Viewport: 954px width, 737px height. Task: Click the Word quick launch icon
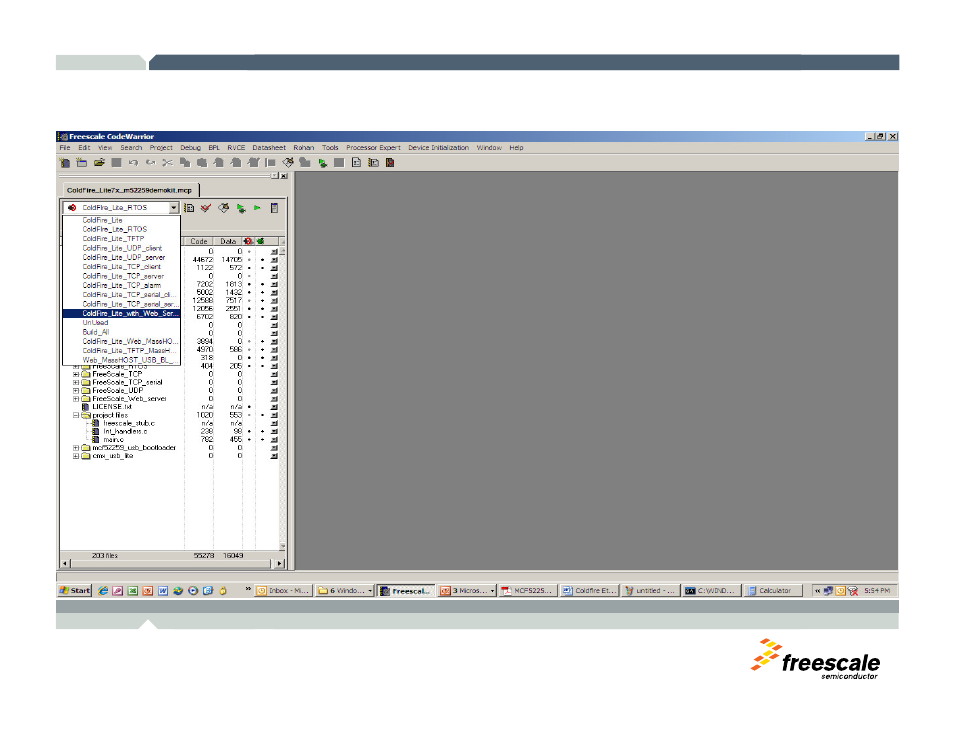click(x=162, y=590)
